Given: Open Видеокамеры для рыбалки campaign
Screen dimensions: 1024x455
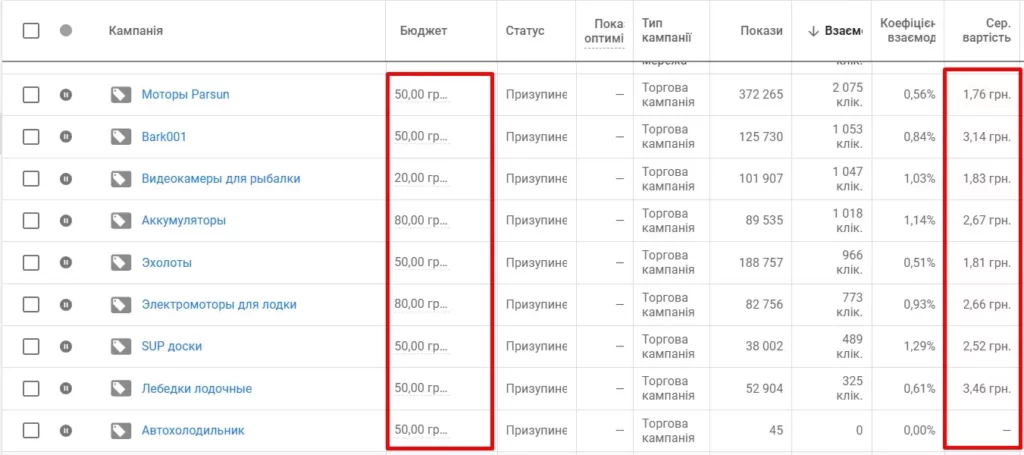Looking at the screenshot, I should 221,179.
